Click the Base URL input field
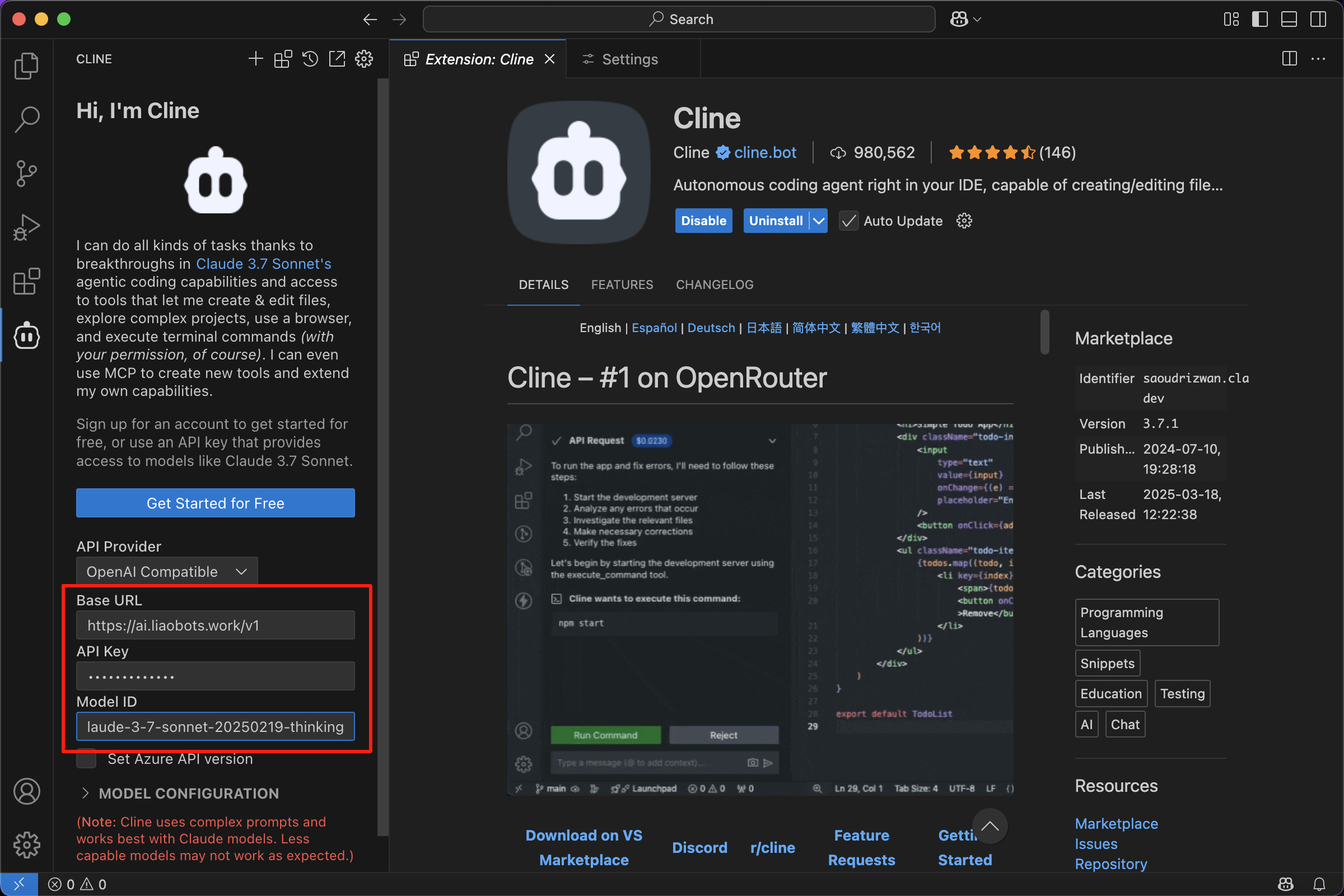 215,625
